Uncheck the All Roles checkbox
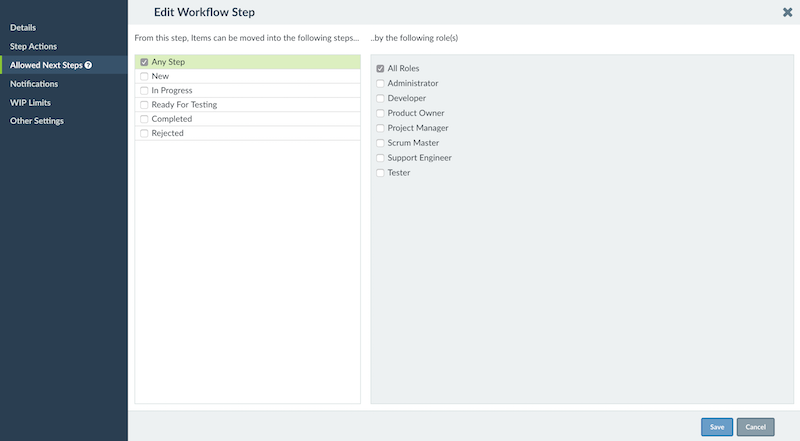 [x=380, y=68]
